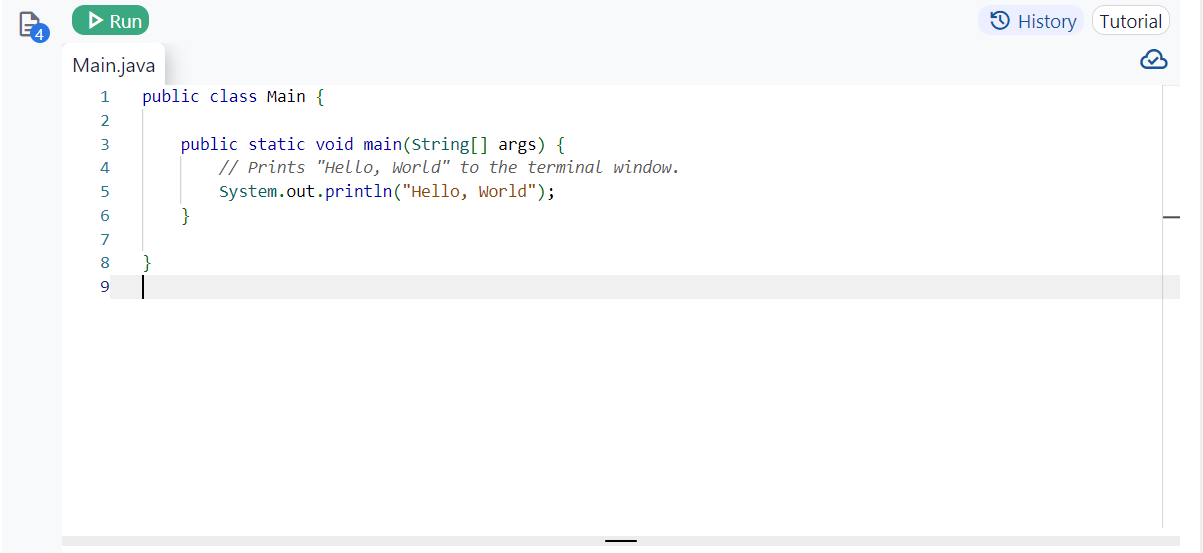Click the closing brace on line 6
Viewport: 1203px width, 553px height.
[185, 216]
